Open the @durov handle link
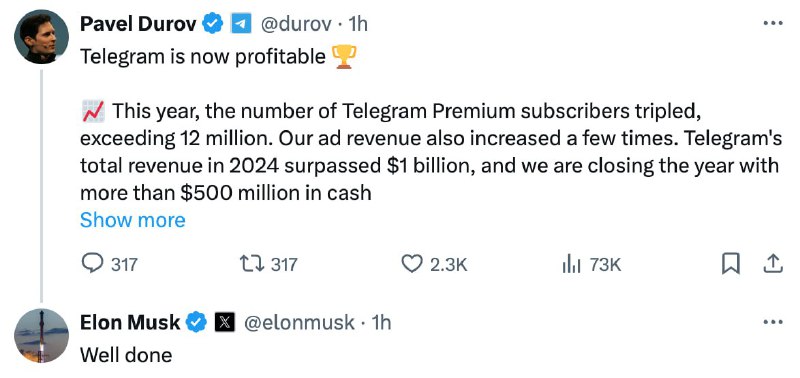 296,24
